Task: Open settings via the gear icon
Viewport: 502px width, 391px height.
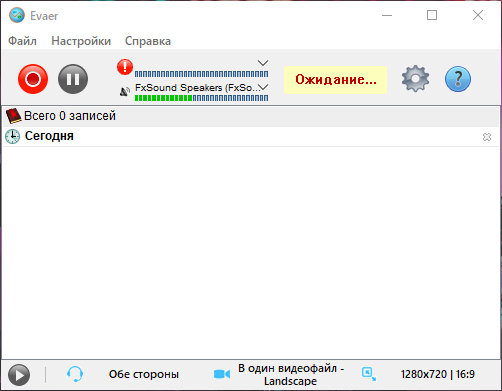Action: coord(415,79)
